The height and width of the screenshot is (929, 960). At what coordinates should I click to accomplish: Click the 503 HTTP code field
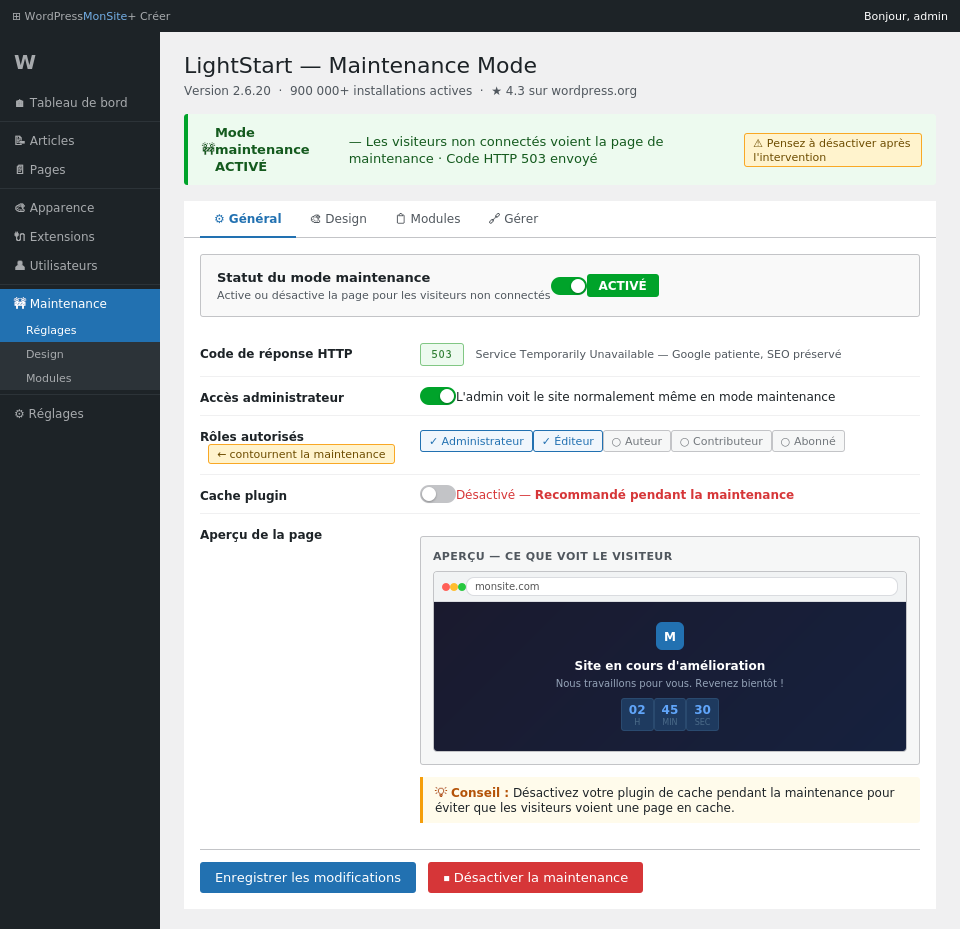[441, 354]
